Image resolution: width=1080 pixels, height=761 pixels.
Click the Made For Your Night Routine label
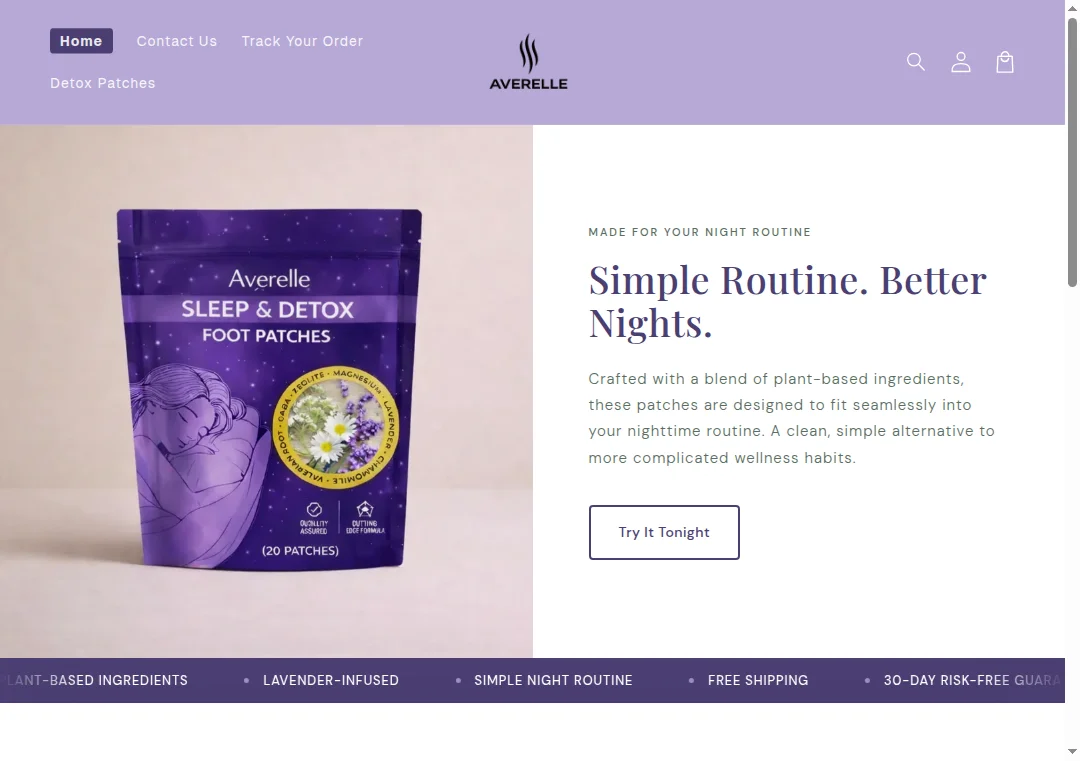point(699,232)
